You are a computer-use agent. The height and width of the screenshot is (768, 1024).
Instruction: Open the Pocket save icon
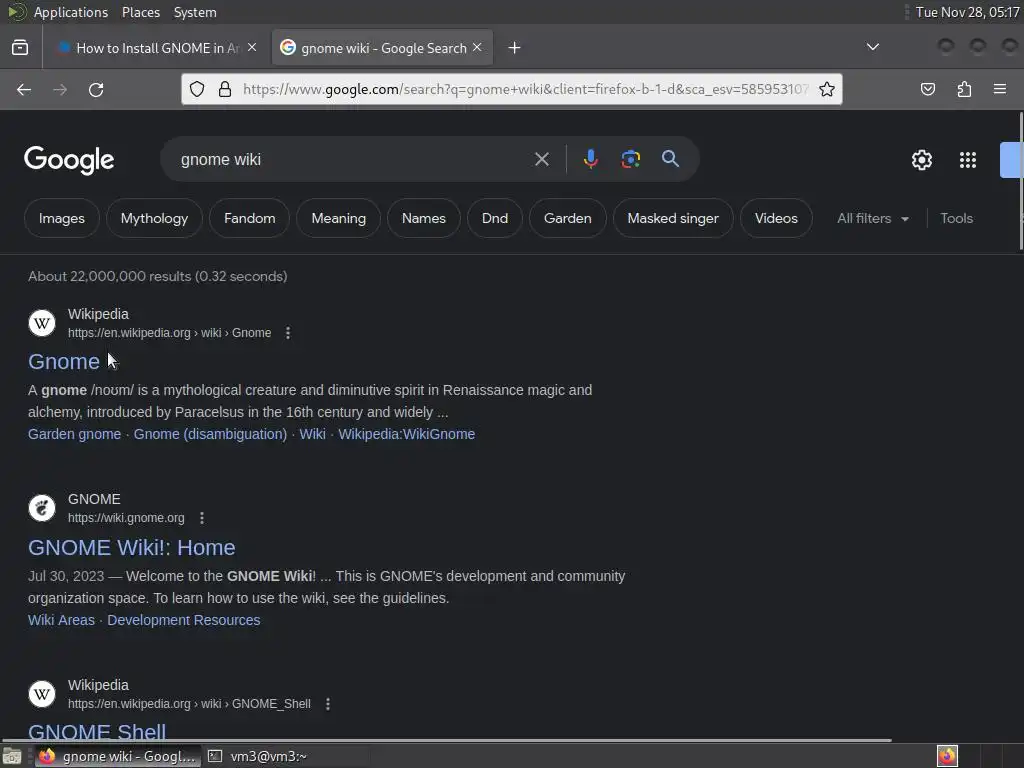click(x=927, y=89)
